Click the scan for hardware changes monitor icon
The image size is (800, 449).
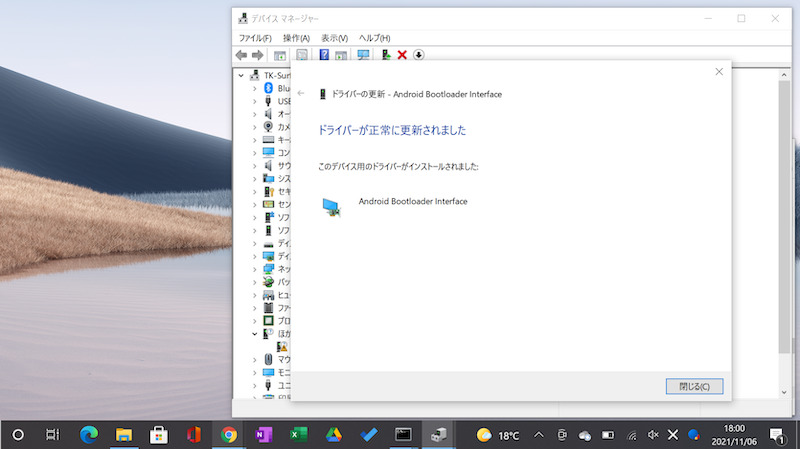click(363, 55)
